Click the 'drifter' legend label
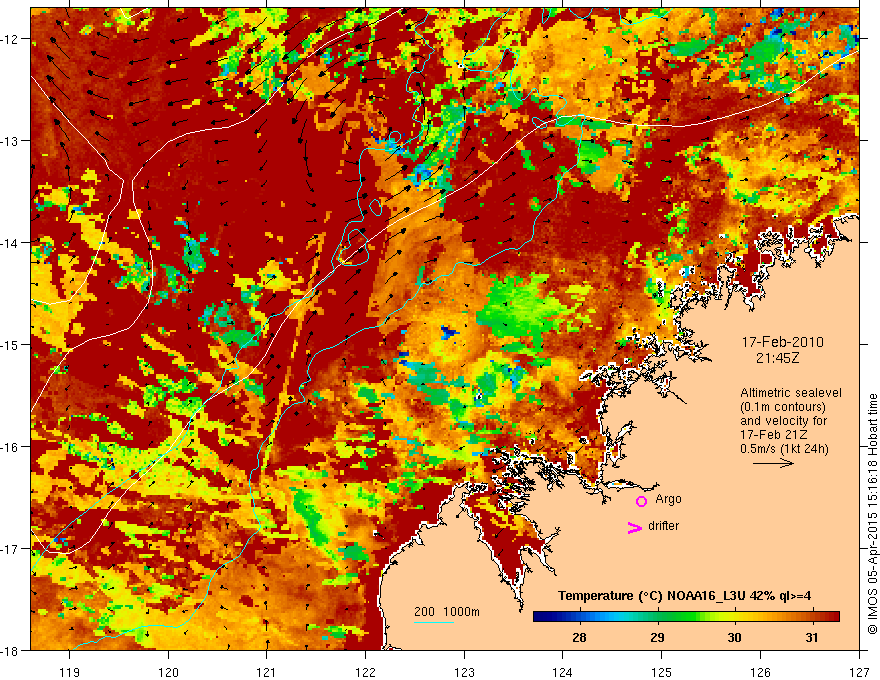 [x=663, y=526]
